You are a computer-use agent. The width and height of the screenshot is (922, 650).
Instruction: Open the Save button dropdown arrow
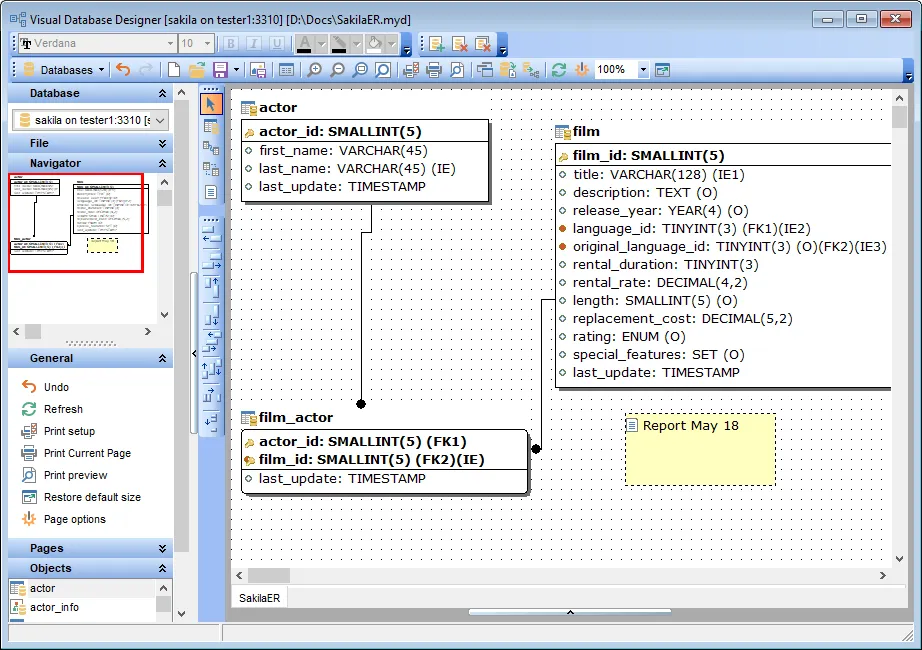[x=236, y=70]
